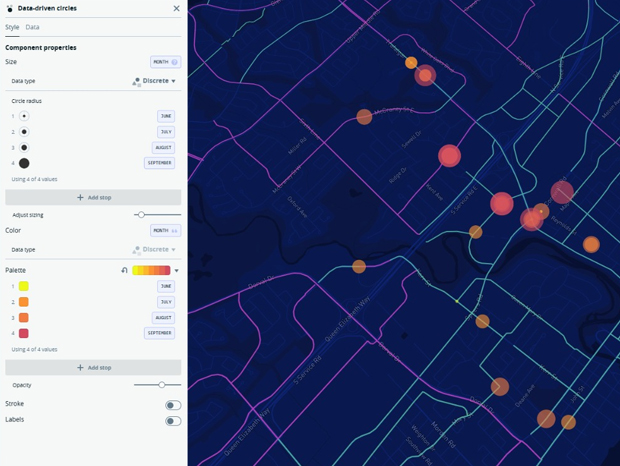The width and height of the screenshot is (620, 466).
Task: Add a stop to Circle radius
Action: coord(93,197)
